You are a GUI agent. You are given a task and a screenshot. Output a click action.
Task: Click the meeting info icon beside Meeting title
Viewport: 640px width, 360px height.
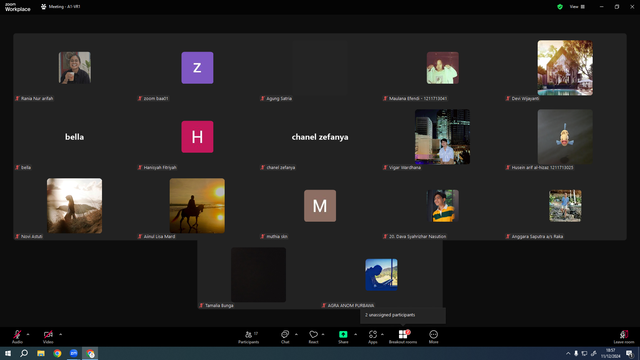click(x=43, y=7)
